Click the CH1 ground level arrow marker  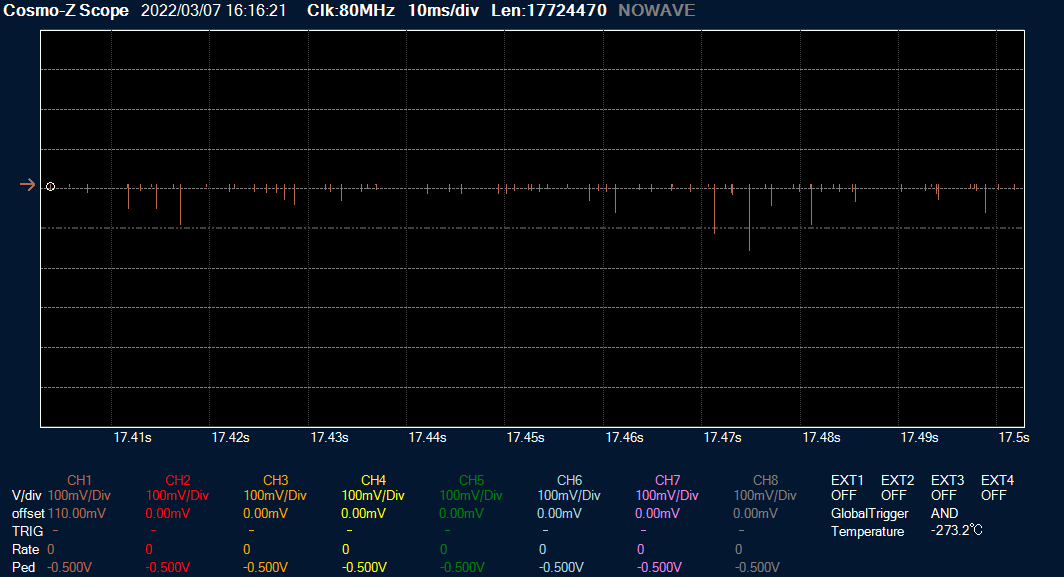point(27,185)
